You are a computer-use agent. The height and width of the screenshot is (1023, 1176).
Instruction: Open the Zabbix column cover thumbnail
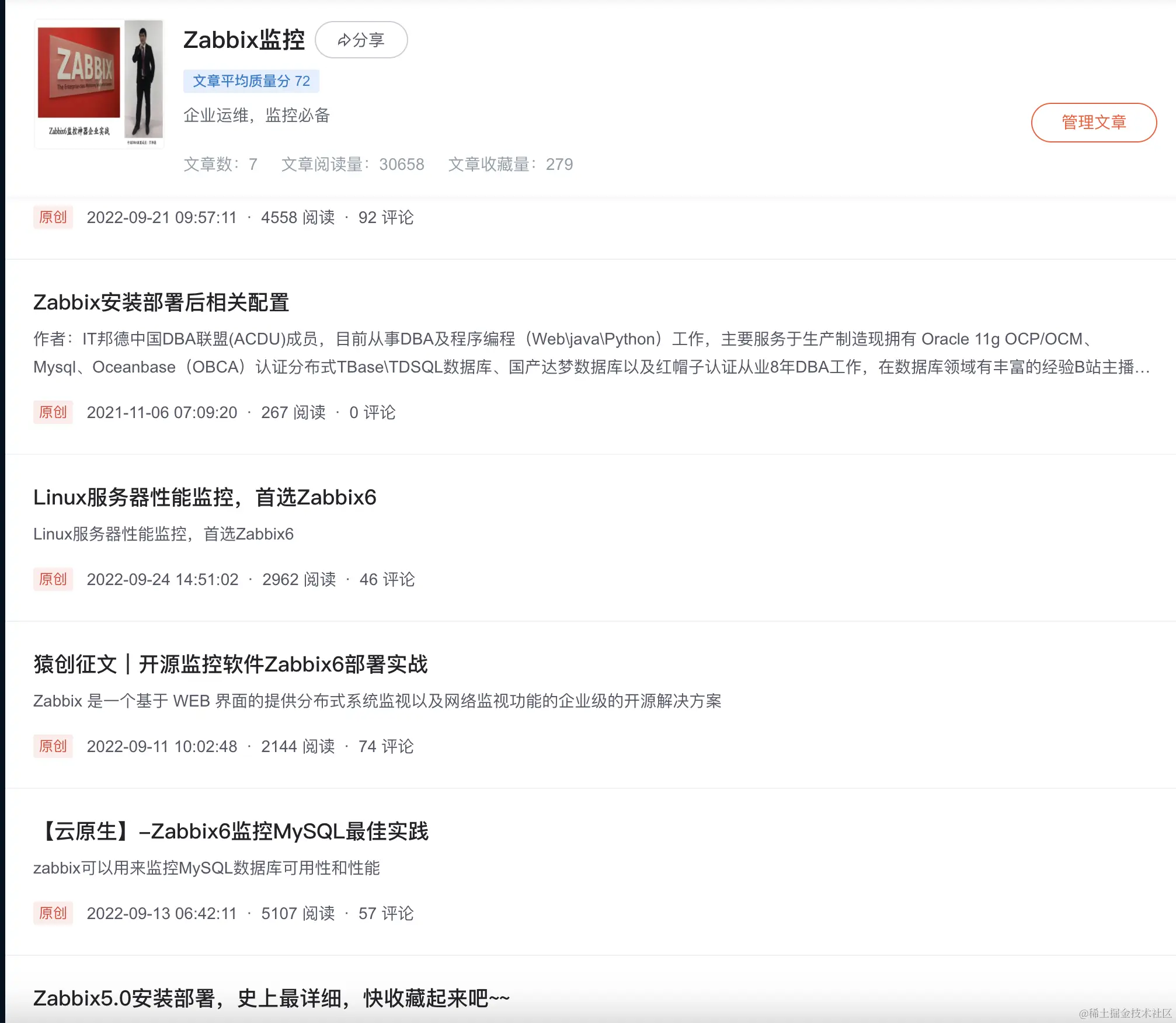click(99, 83)
